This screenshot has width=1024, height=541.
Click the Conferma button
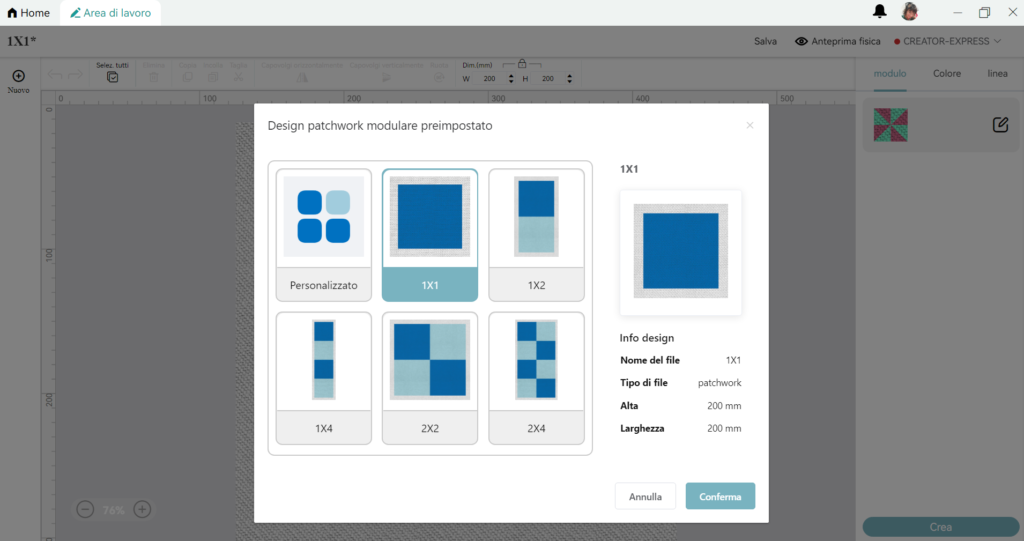point(720,496)
